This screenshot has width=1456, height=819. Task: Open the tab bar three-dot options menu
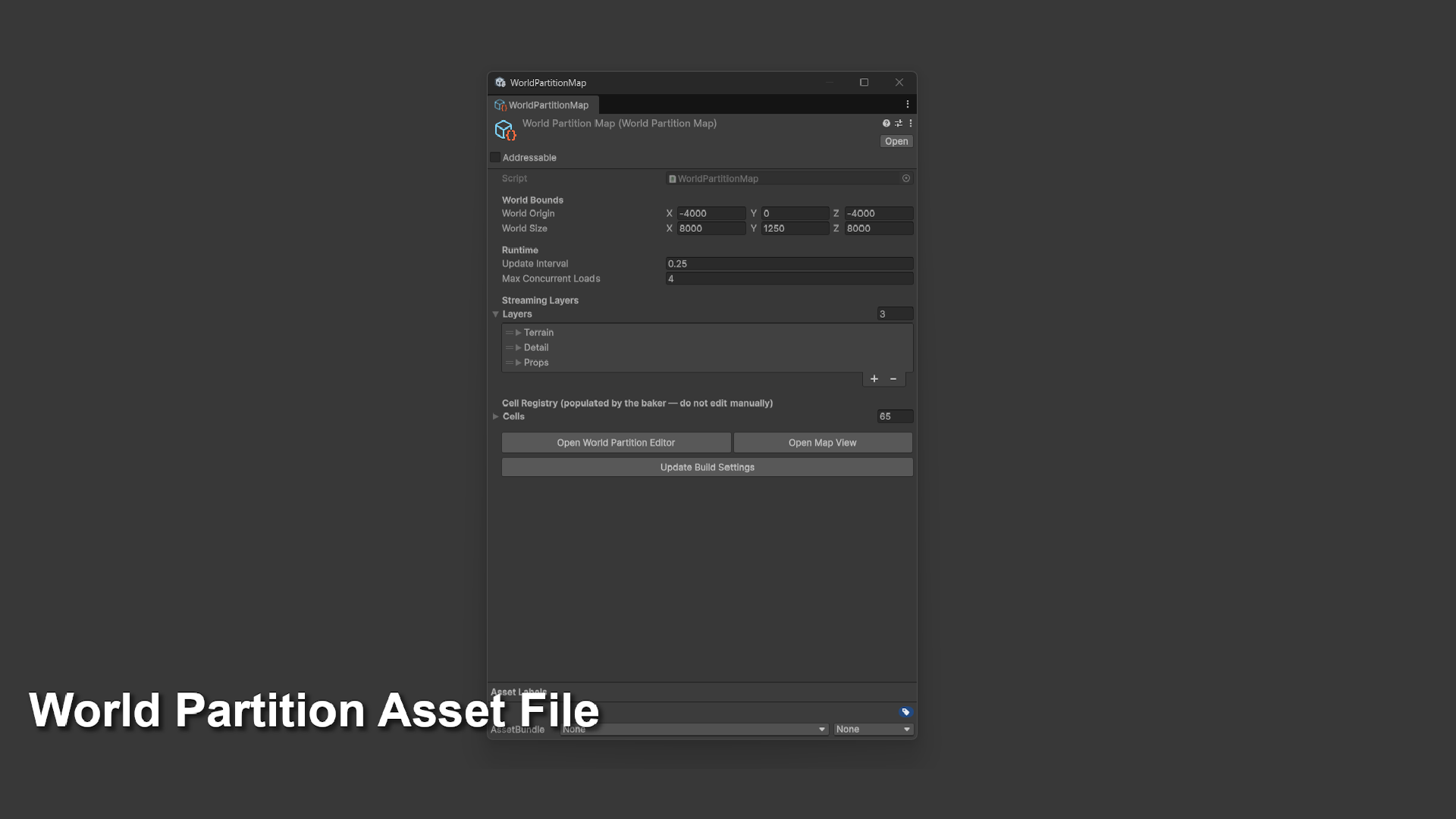click(x=907, y=105)
